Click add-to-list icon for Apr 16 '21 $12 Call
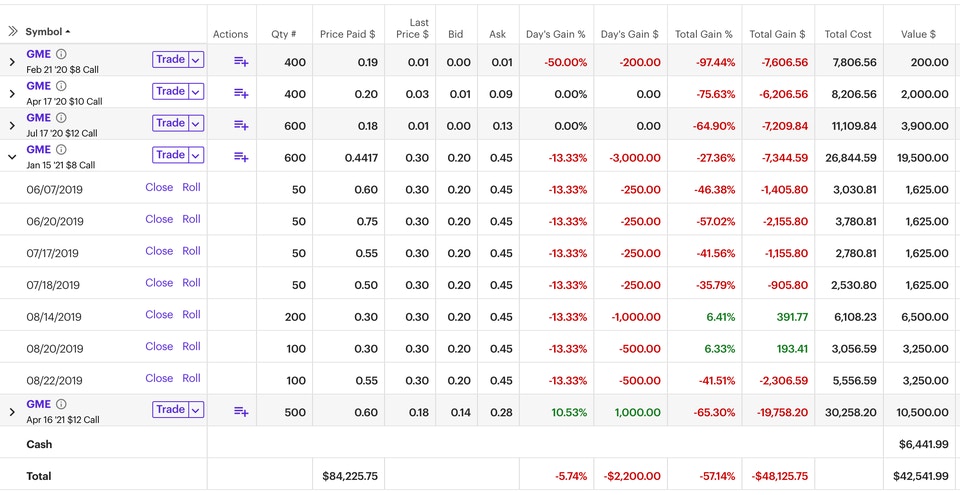 tap(241, 411)
